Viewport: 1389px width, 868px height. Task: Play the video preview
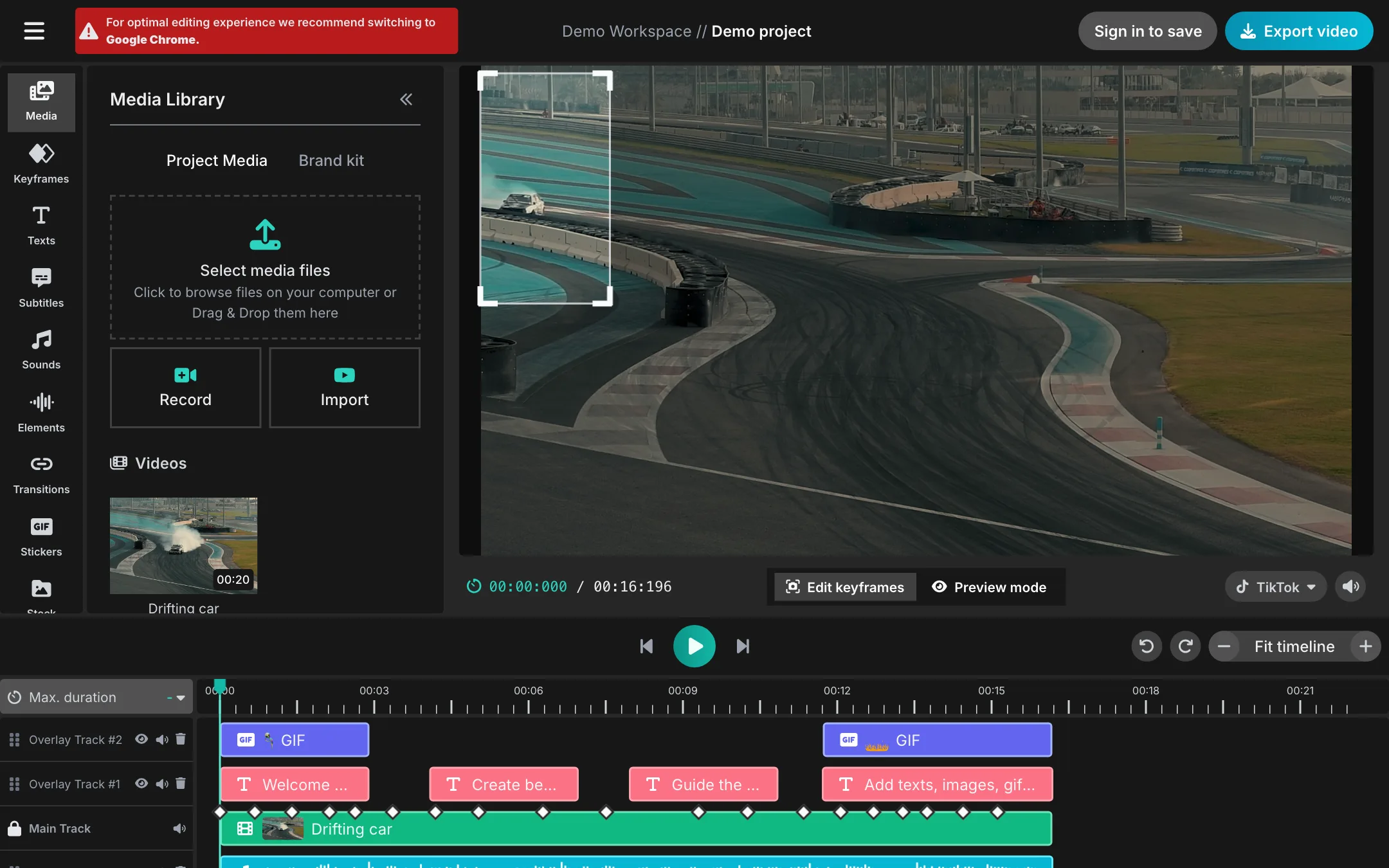(x=694, y=646)
